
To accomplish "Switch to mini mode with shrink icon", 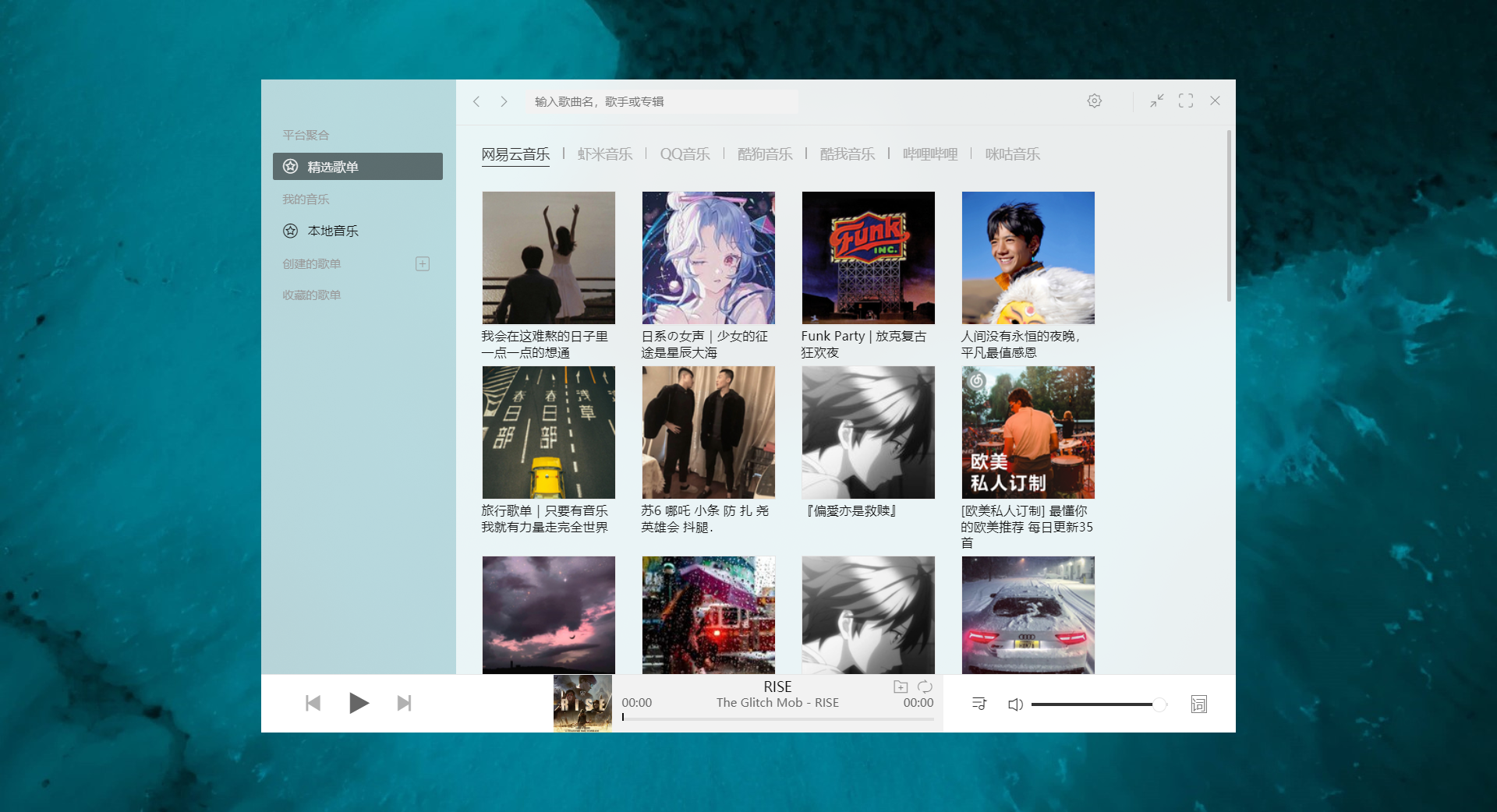I will [1157, 101].
